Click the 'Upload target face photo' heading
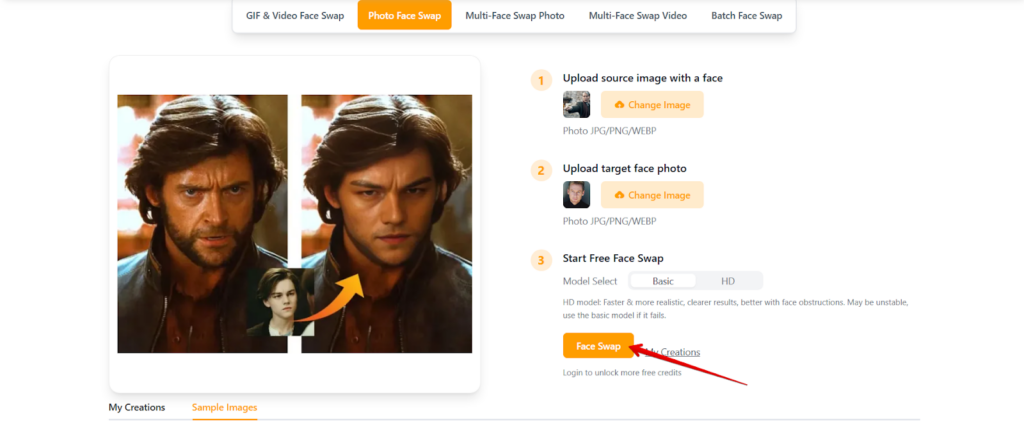1024x422 pixels. pyautogui.click(x=624, y=169)
